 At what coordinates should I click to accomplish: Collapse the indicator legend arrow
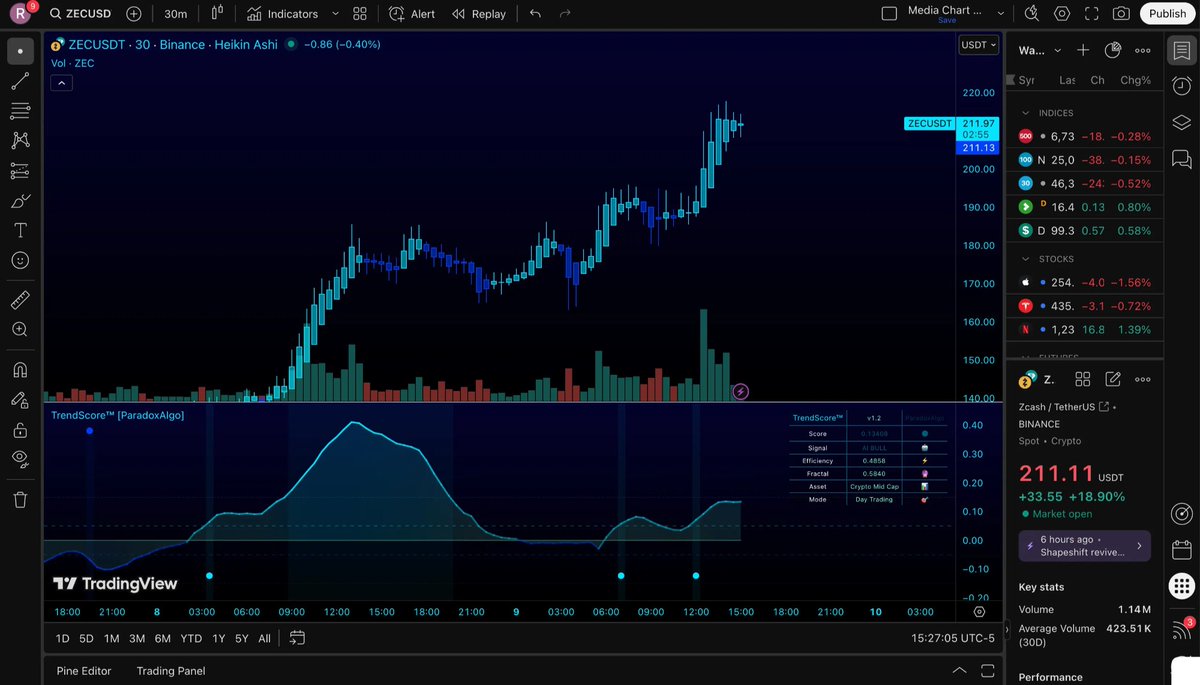pos(61,83)
